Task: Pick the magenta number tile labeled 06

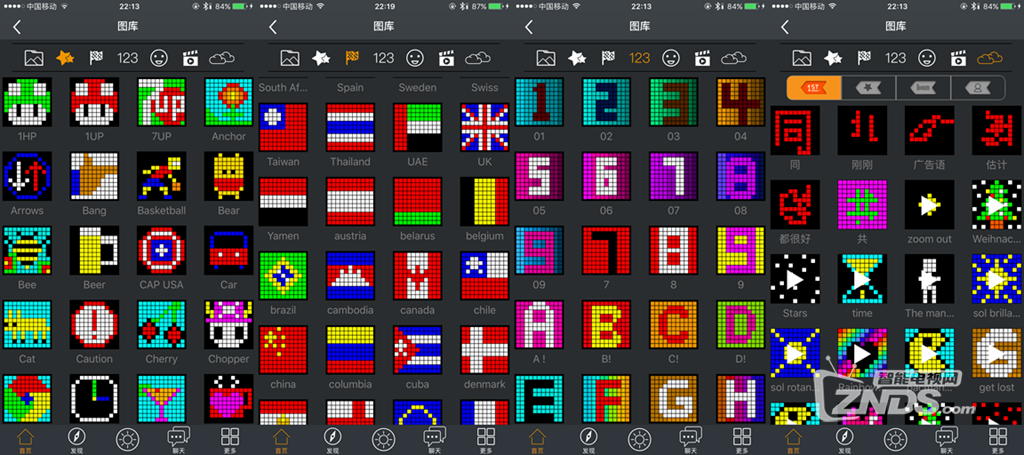Action: [x=607, y=176]
